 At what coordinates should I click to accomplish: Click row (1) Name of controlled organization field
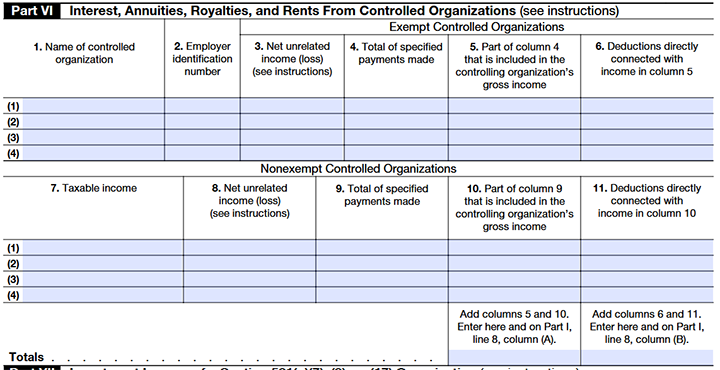coord(93,106)
